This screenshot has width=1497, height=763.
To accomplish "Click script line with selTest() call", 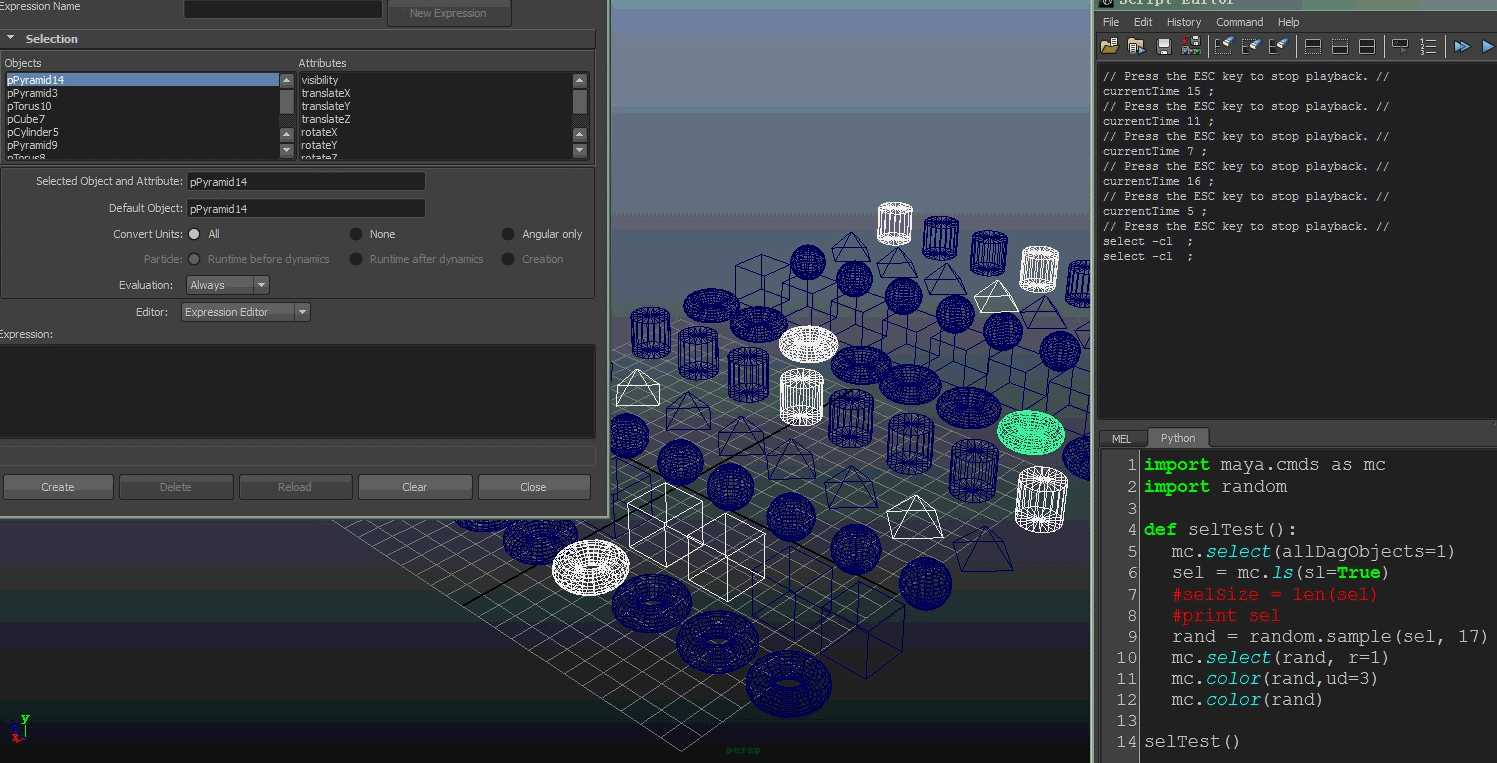I will tap(1192, 742).
